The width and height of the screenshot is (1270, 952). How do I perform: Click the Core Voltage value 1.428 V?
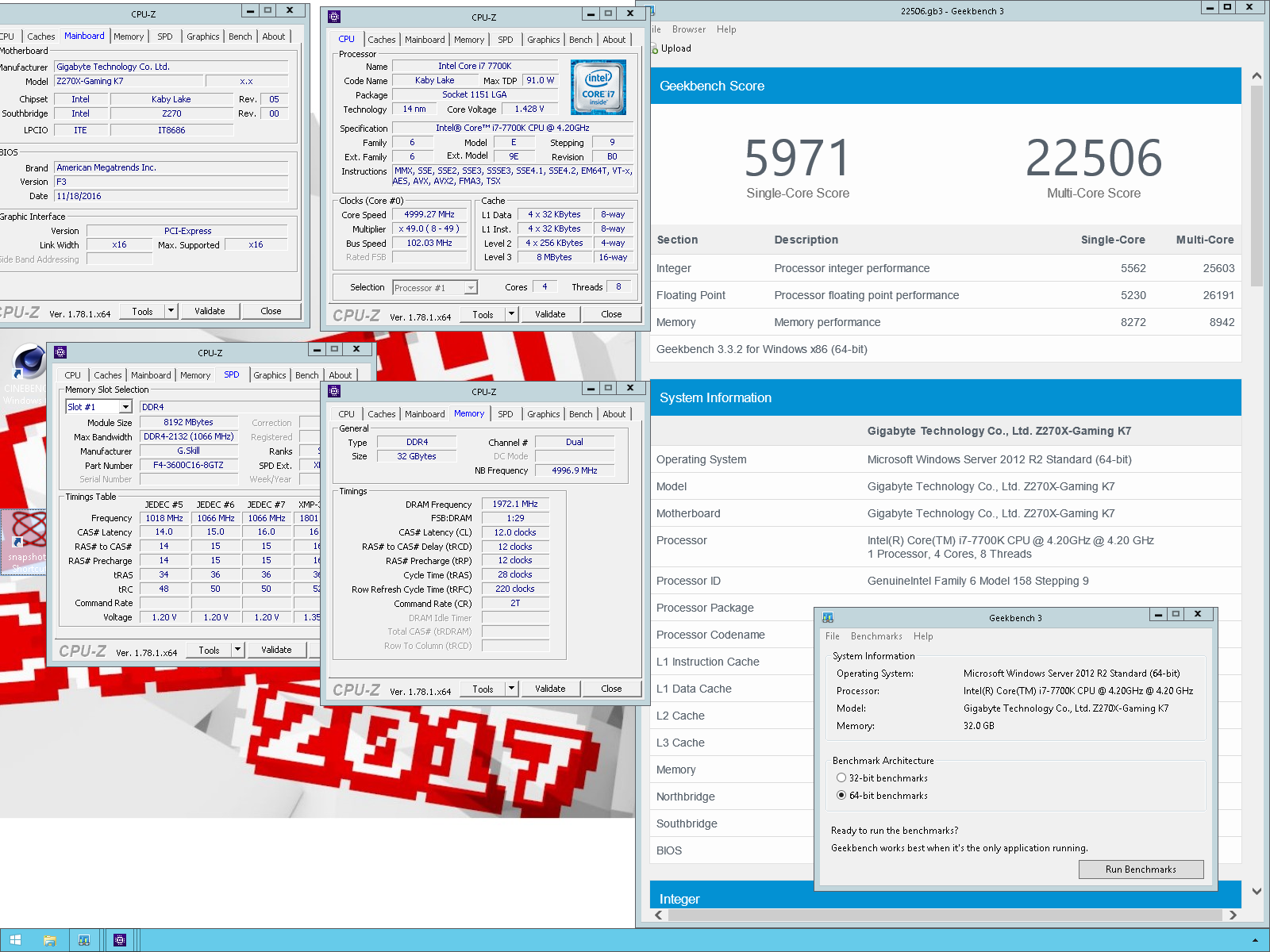(x=530, y=109)
